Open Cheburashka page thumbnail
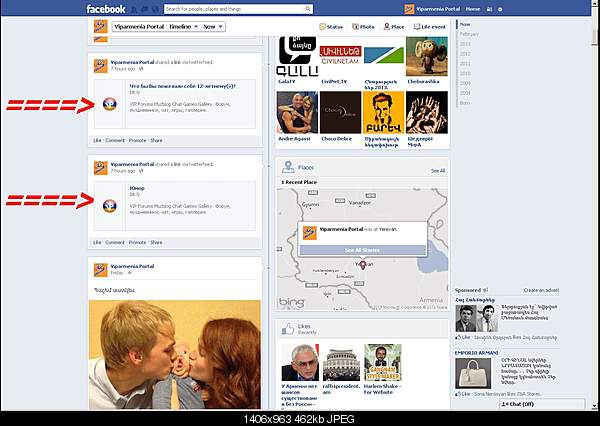 point(427,56)
